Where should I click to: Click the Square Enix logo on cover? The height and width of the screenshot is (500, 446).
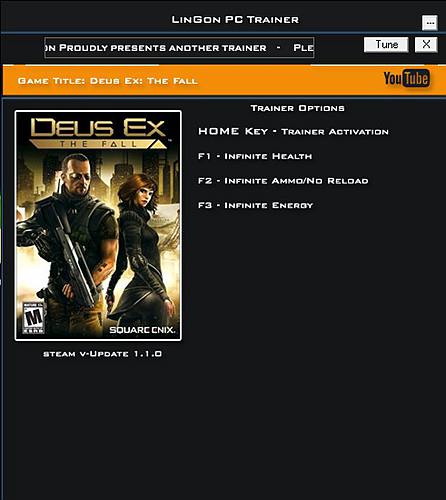[142, 330]
